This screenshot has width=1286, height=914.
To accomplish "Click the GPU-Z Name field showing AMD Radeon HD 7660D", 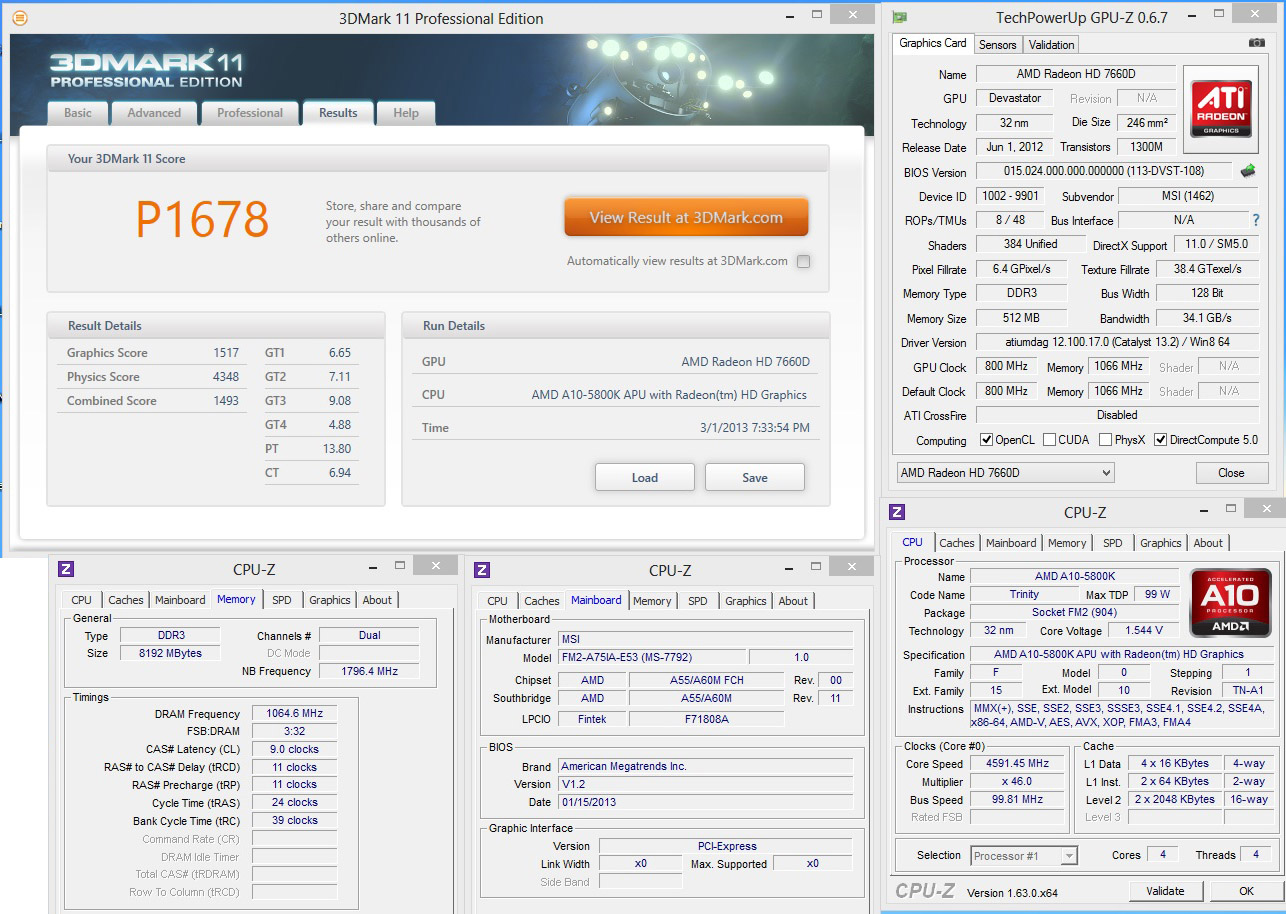I will 1075,74.
